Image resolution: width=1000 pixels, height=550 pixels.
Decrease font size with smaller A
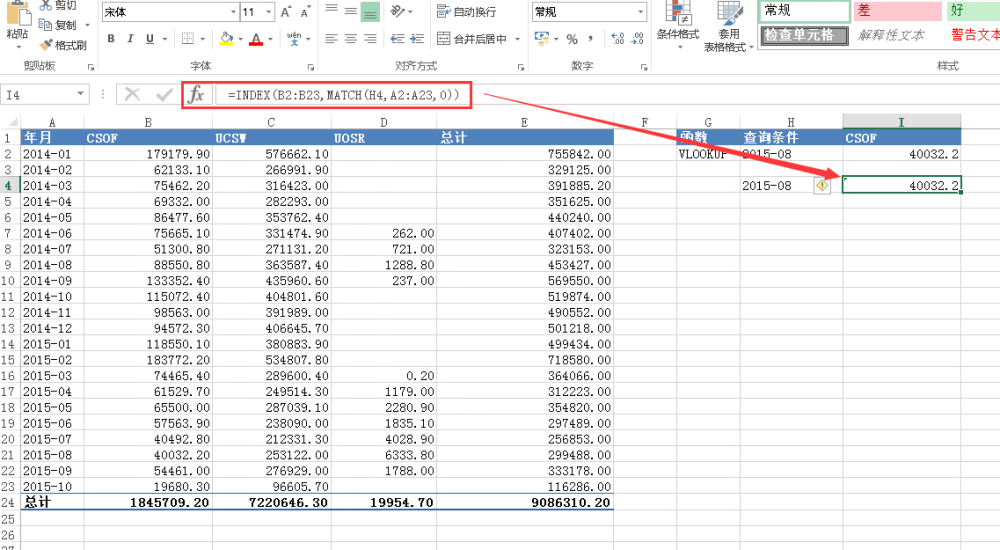tap(305, 11)
